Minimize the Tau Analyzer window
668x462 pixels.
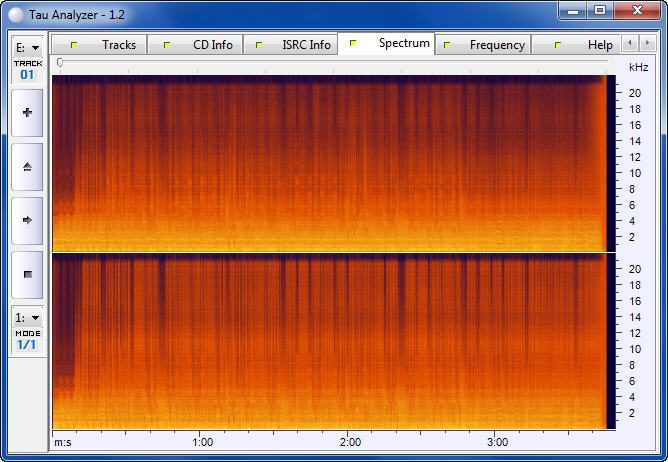click(572, 10)
